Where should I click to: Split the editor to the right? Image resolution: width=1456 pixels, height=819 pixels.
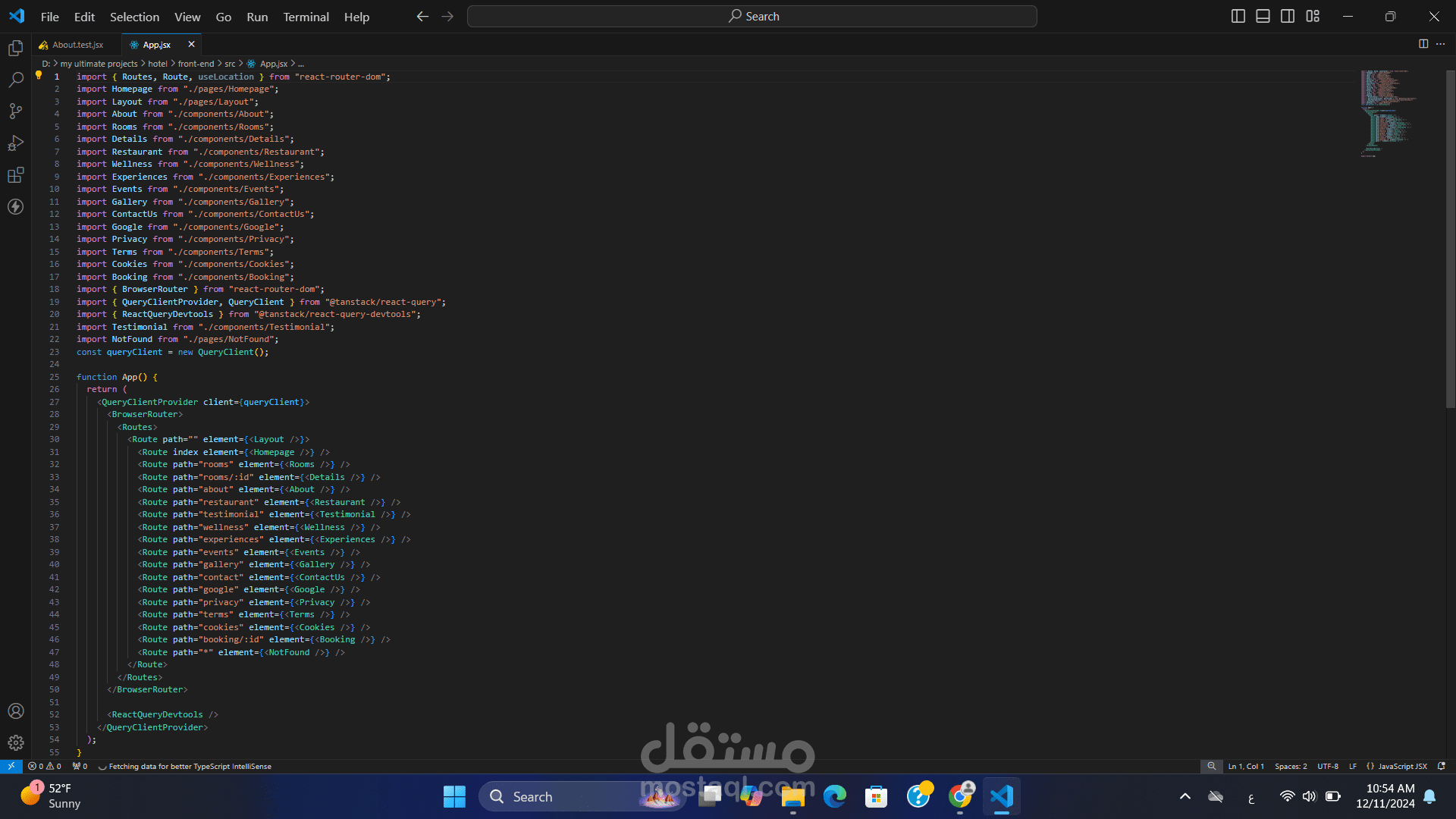1423,44
